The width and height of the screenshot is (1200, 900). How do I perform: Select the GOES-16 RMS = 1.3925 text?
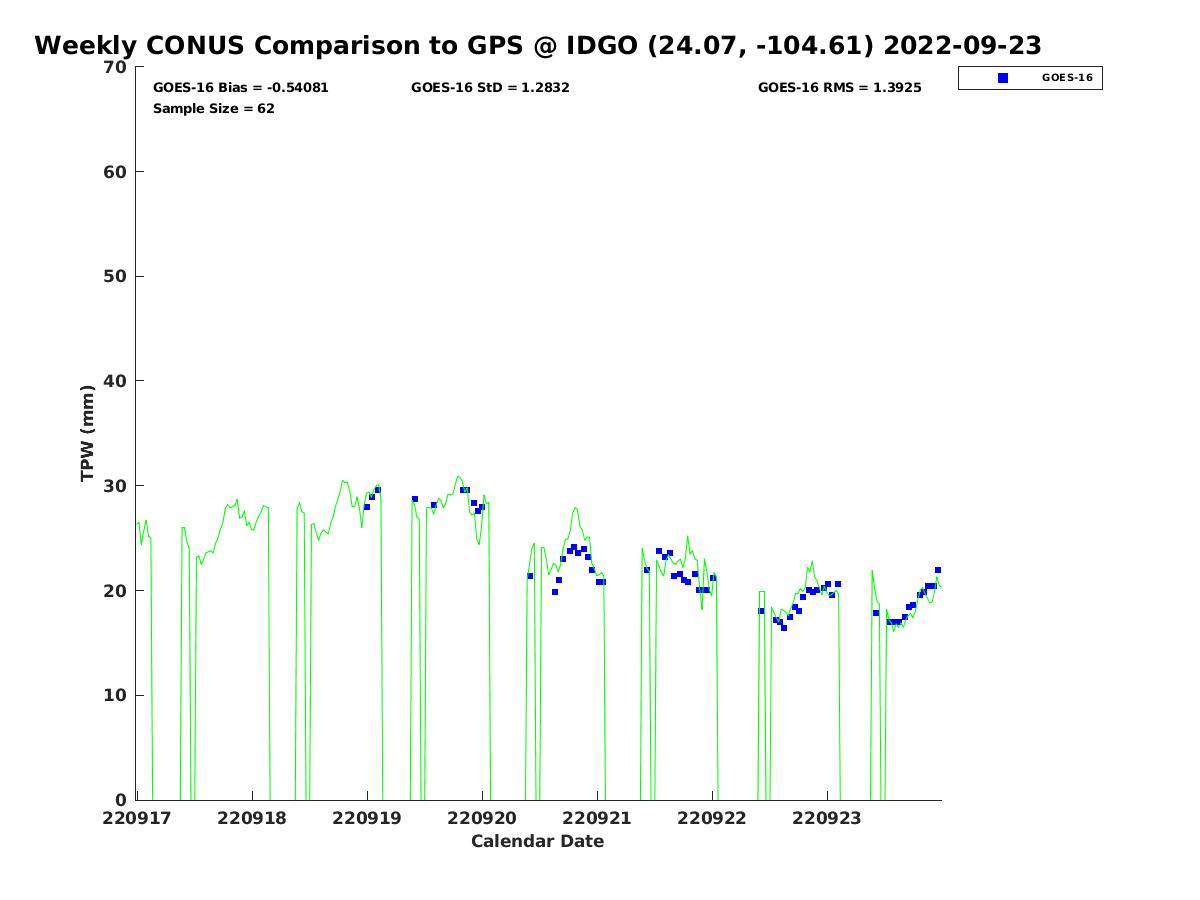840,88
